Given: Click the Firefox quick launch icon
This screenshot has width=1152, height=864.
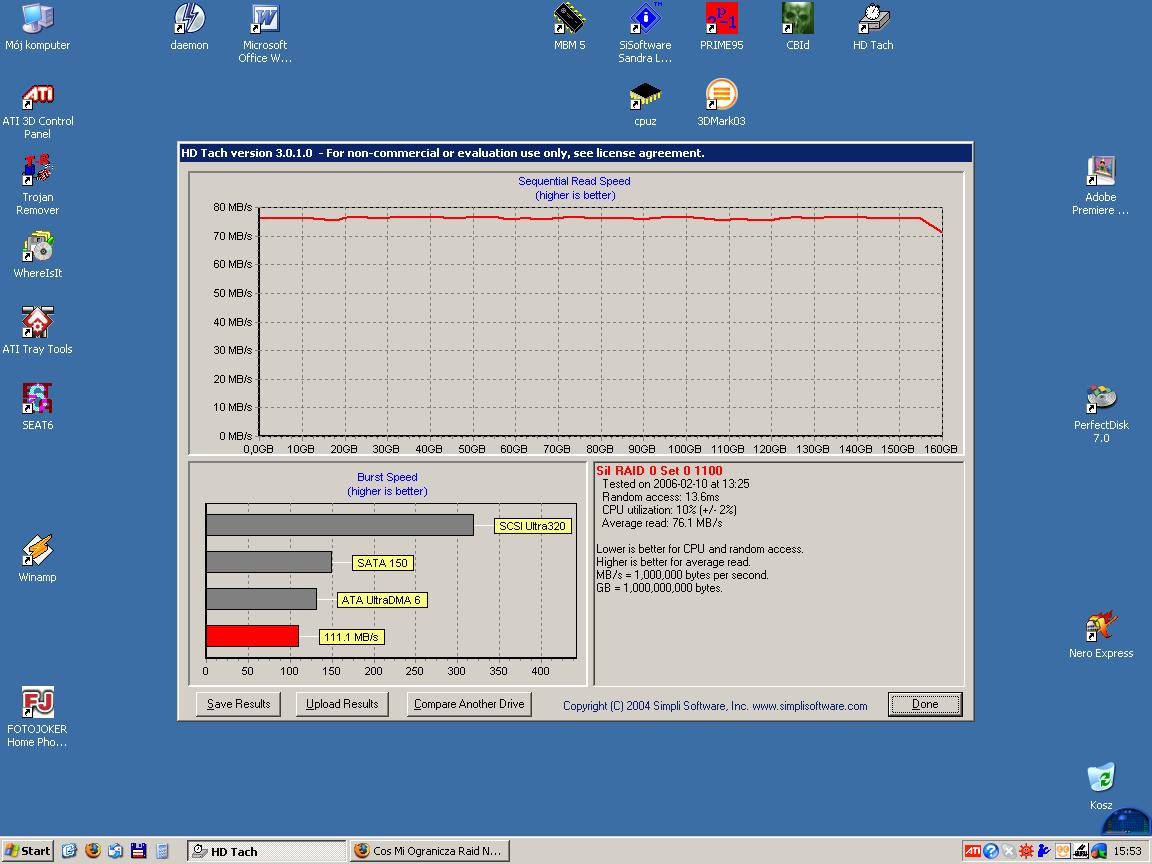Looking at the screenshot, I should 93,851.
